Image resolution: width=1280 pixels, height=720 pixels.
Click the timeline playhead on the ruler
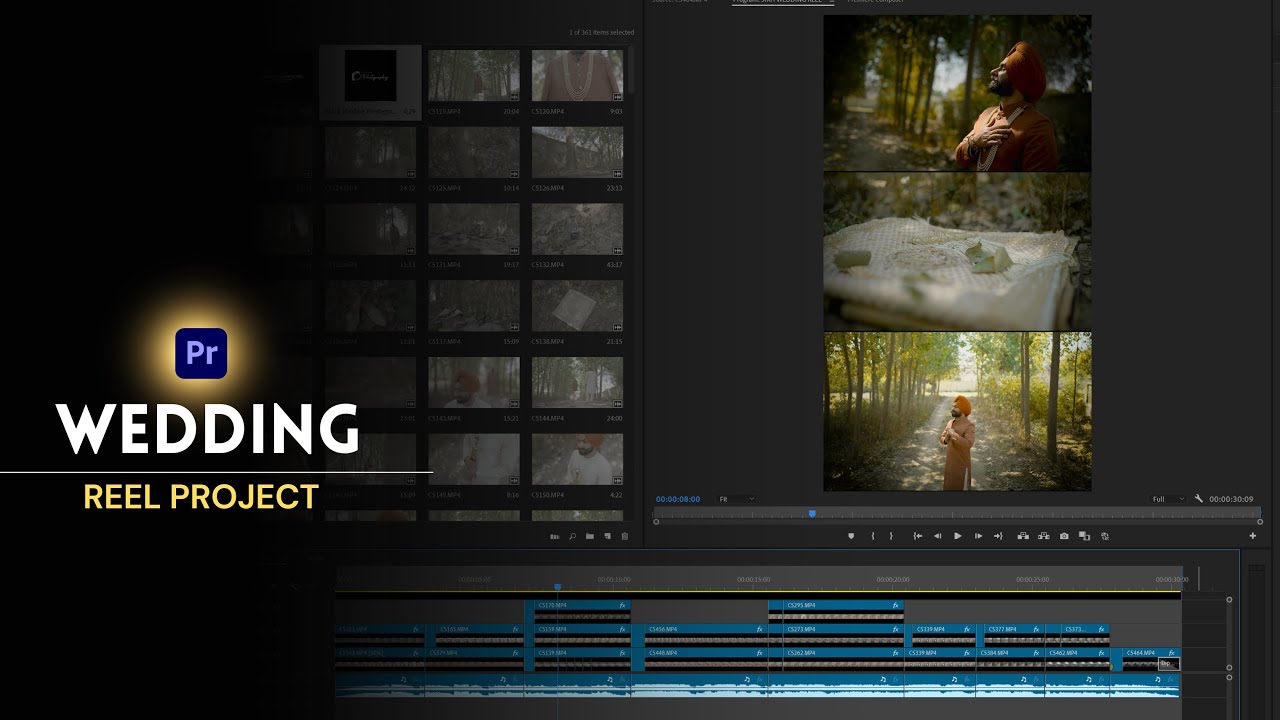[557, 587]
